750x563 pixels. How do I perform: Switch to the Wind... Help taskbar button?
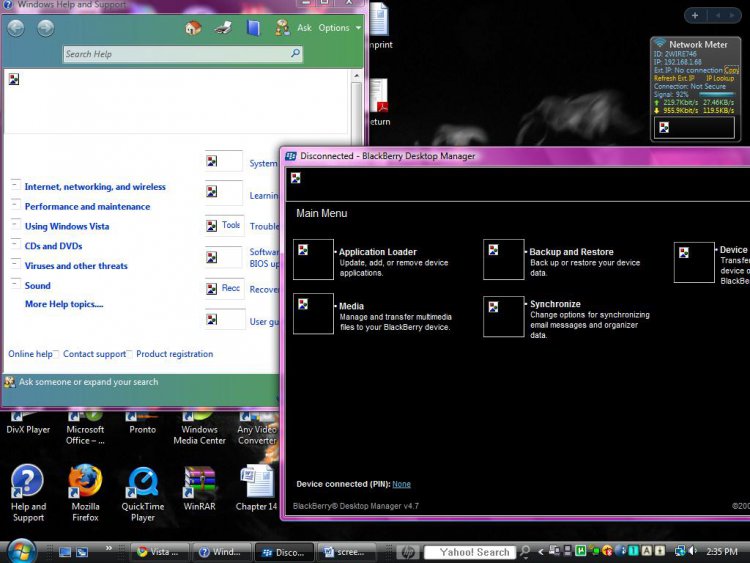(x=222, y=552)
